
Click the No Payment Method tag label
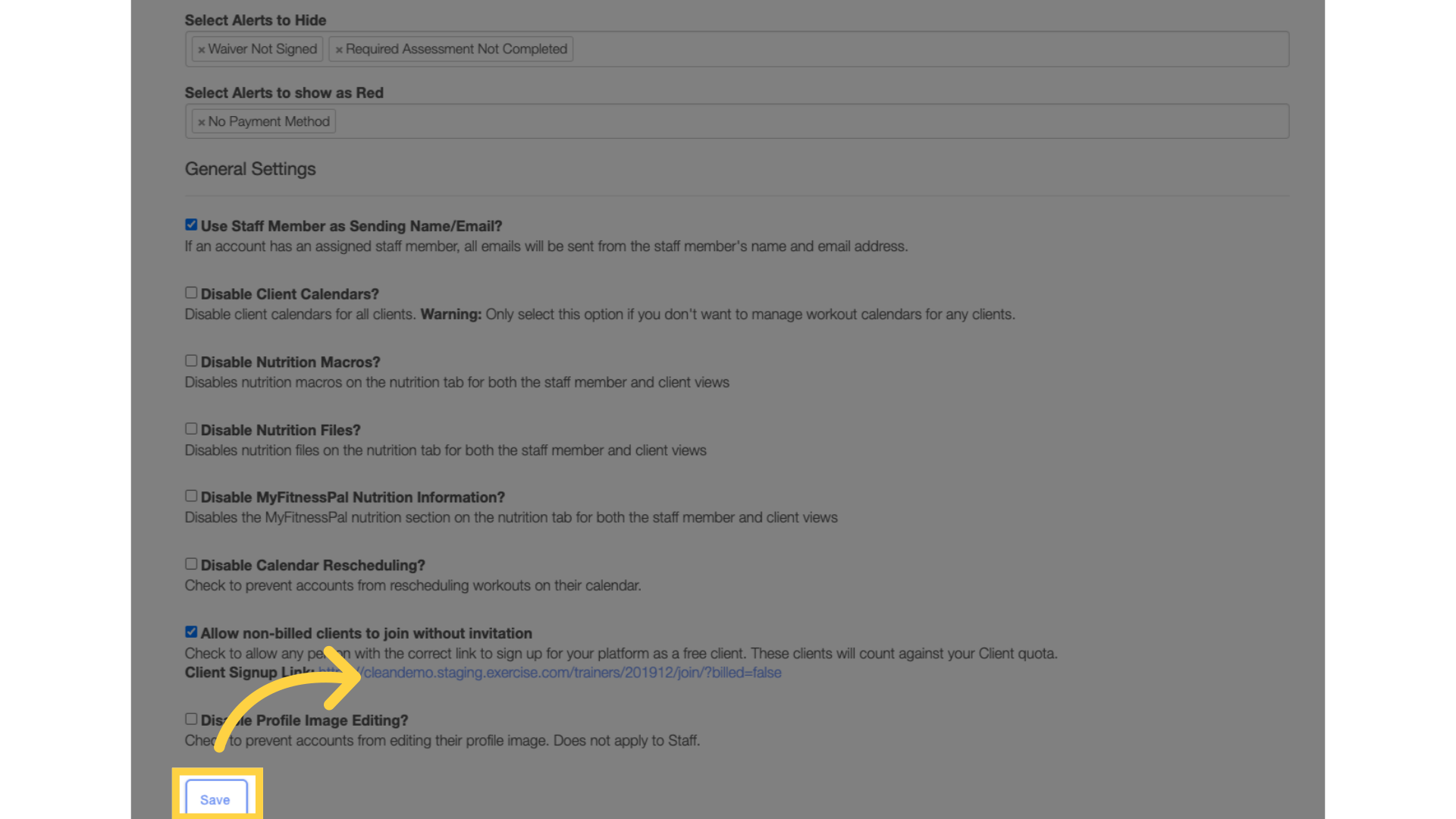click(269, 121)
